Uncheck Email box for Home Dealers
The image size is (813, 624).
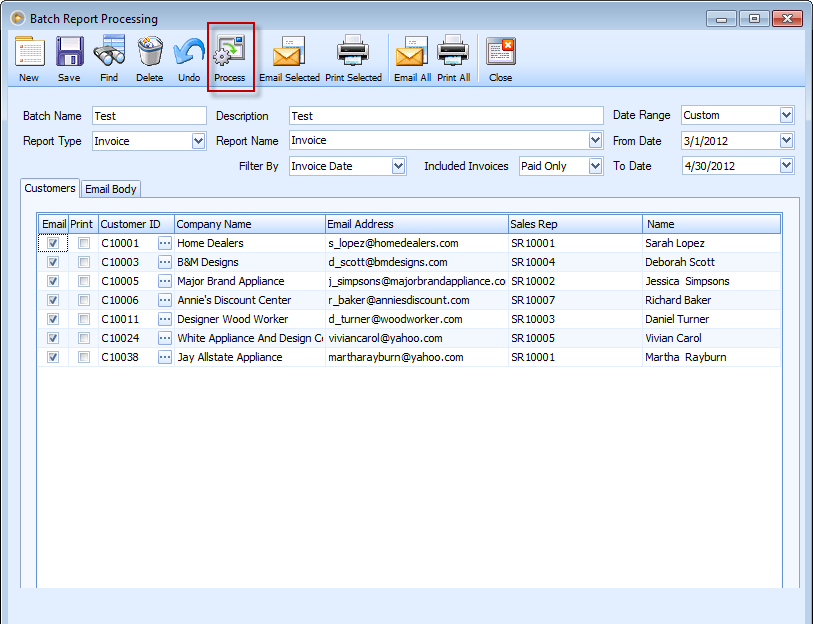pyautogui.click(x=53, y=243)
